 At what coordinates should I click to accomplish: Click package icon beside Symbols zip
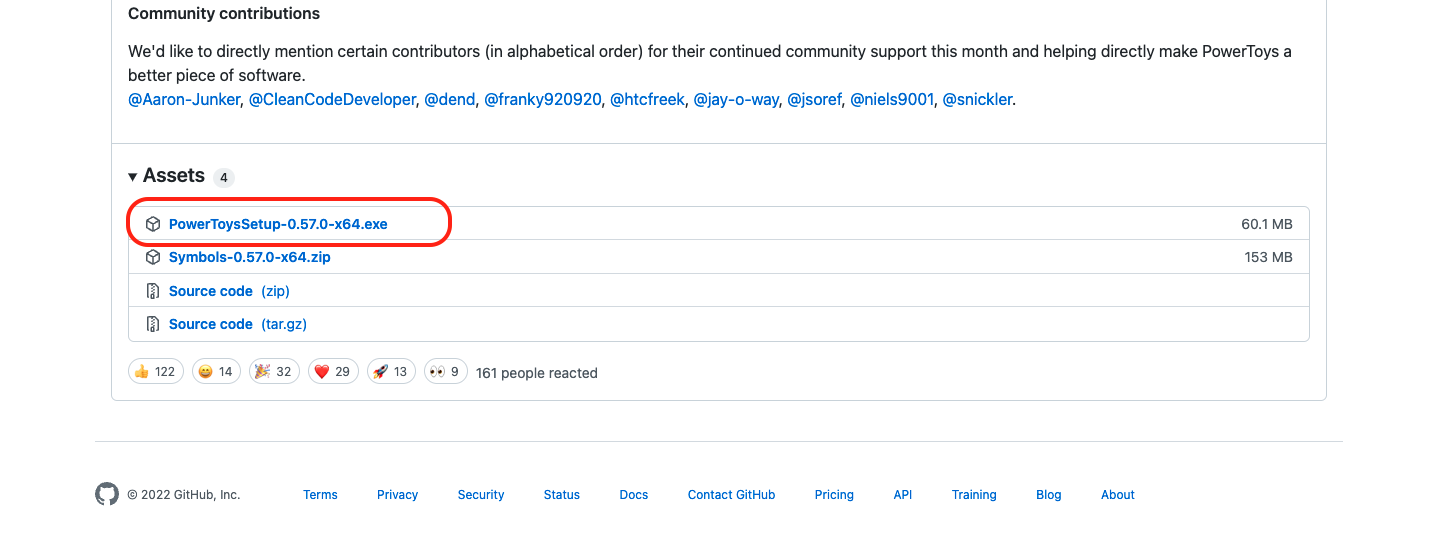point(153,257)
